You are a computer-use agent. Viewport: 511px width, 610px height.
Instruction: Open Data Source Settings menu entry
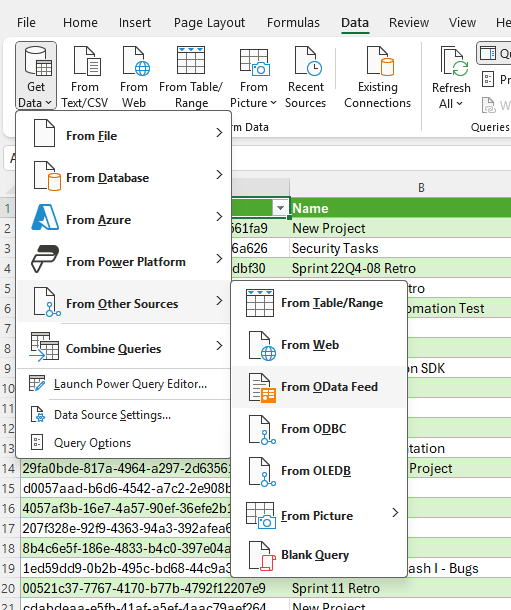(x=124, y=415)
